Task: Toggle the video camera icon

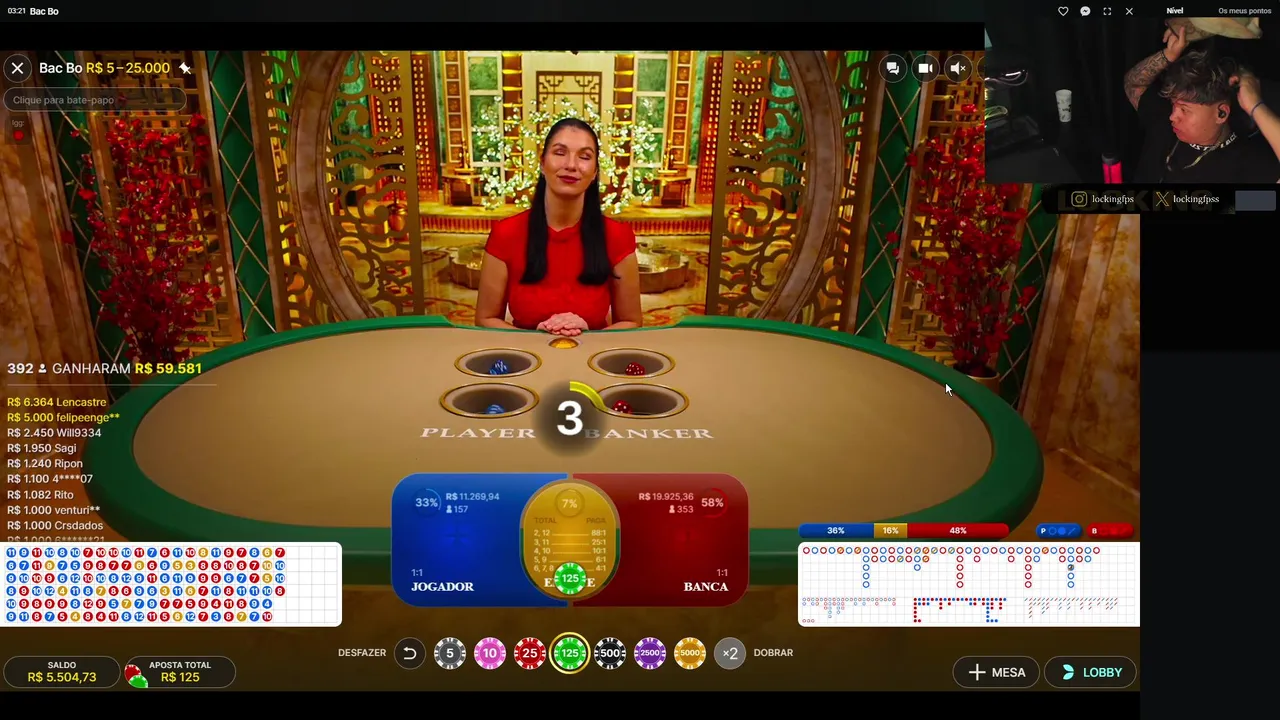Action: (925, 68)
